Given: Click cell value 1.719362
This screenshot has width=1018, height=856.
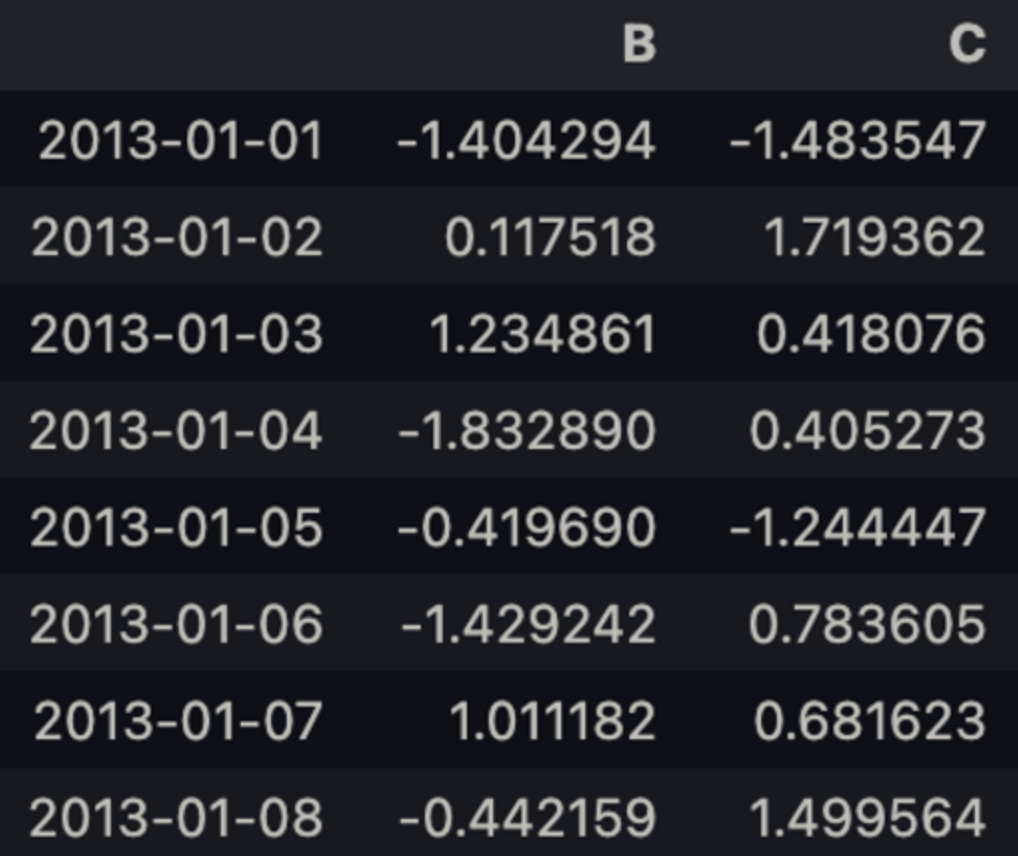Looking at the screenshot, I should [x=875, y=237].
